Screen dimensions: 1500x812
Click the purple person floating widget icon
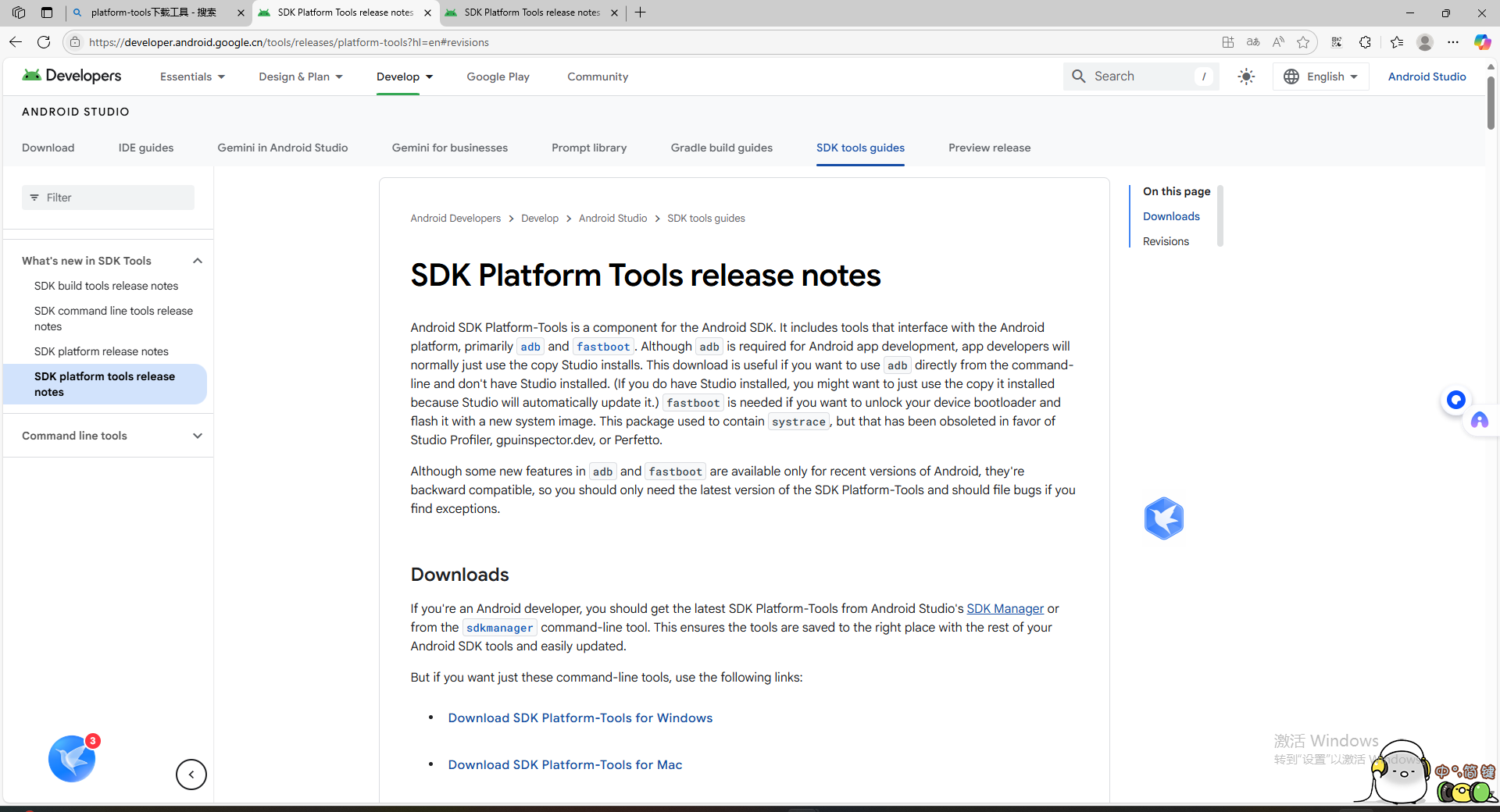(1480, 421)
